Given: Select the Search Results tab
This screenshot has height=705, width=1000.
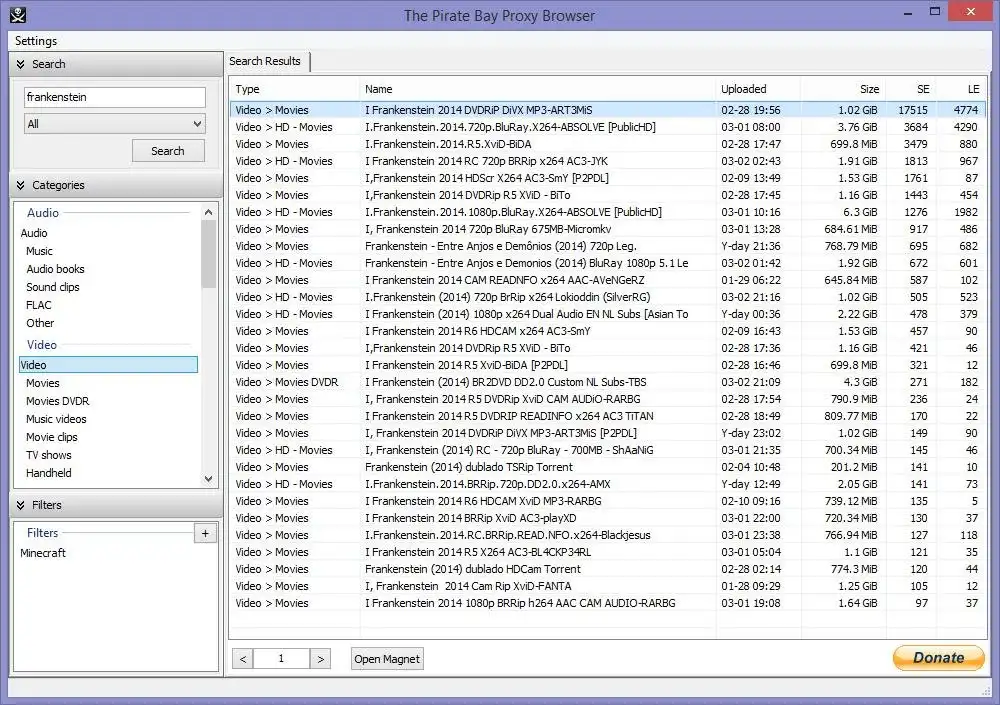Looking at the screenshot, I should click(266, 61).
